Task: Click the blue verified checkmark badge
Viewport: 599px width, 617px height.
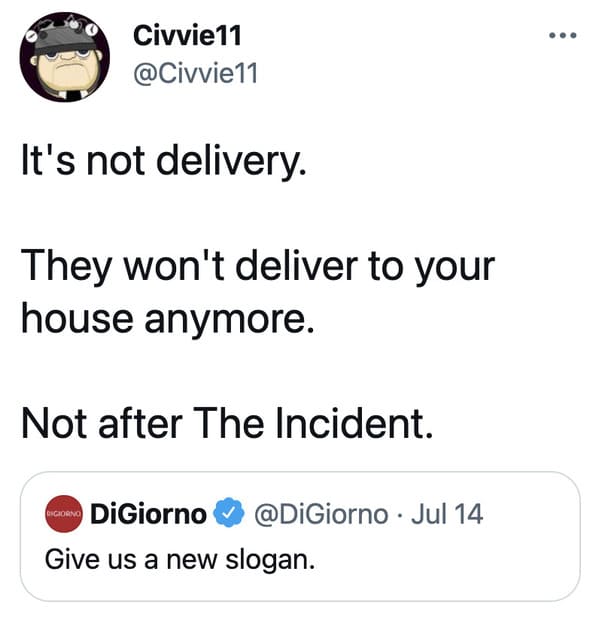Action: click(x=229, y=513)
